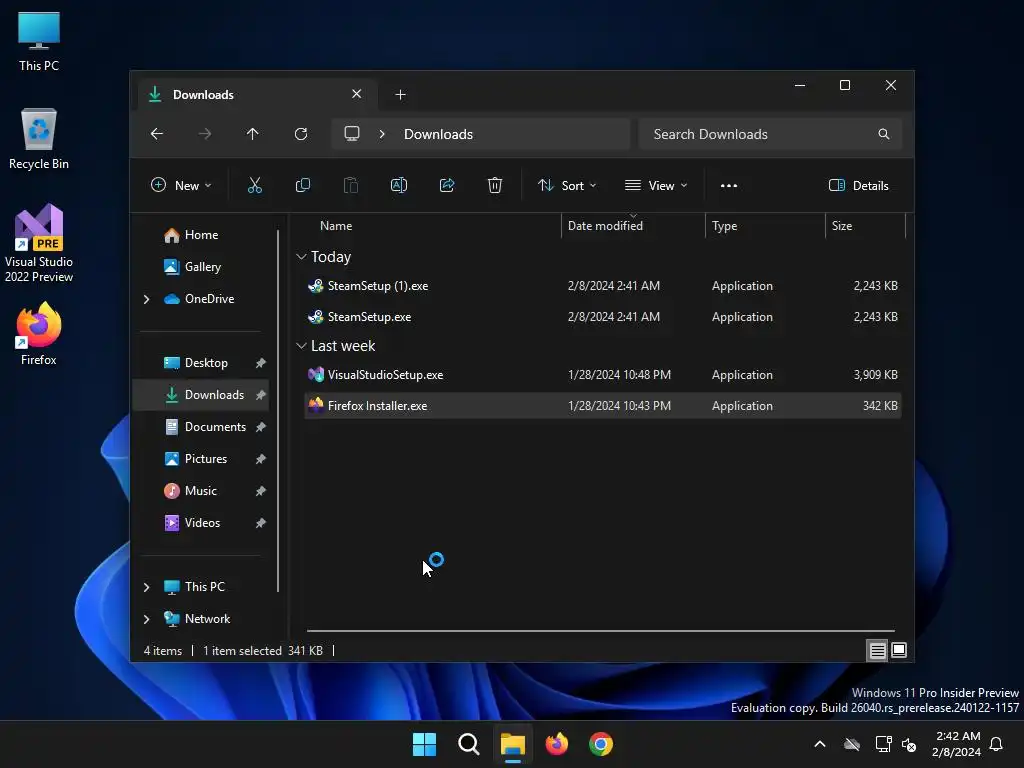This screenshot has width=1024, height=768.
Task: Expand the OneDrive tree node
Action: pyautogui.click(x=146, y=299)
